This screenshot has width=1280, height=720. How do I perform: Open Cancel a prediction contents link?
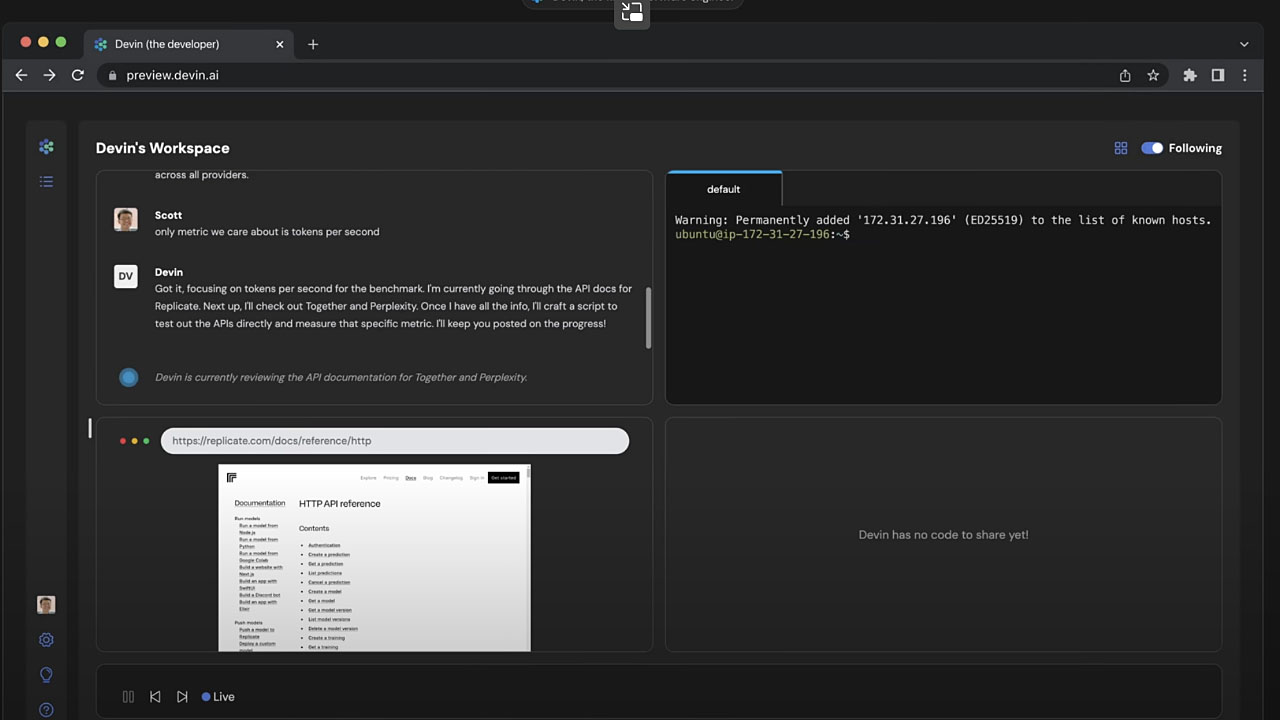click(329, 582)
